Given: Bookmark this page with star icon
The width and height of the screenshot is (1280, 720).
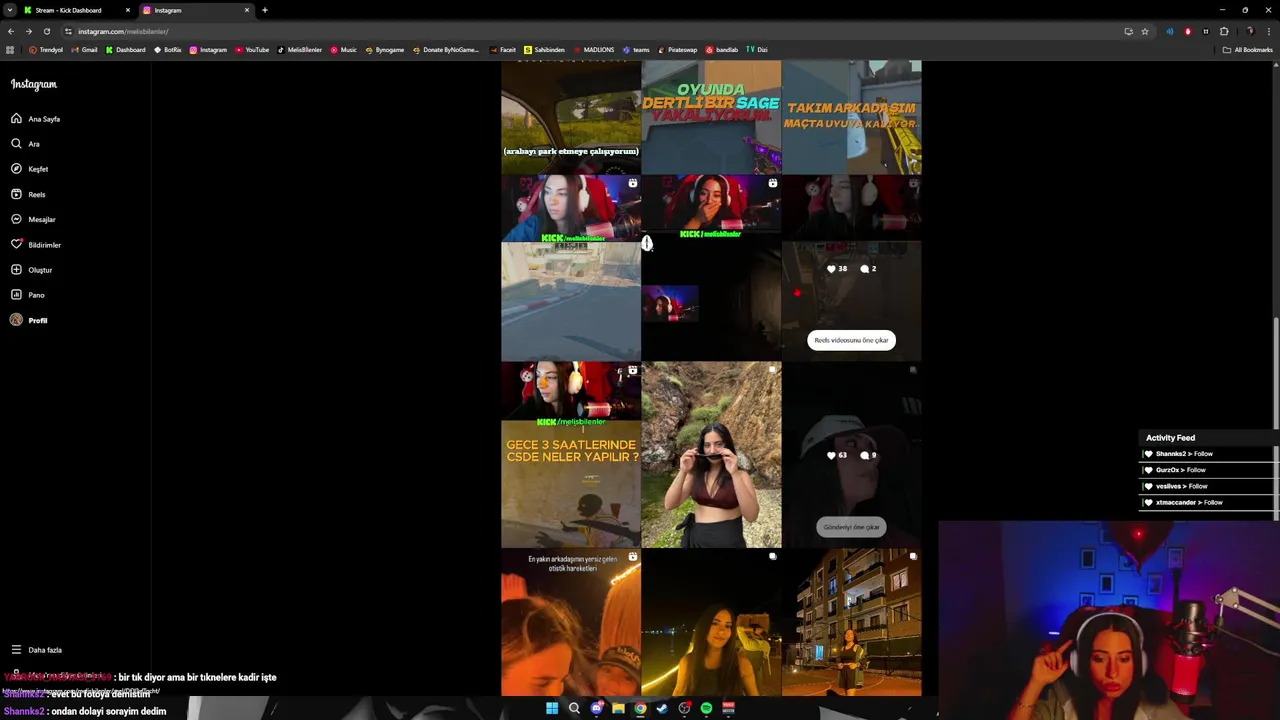Looking at the screenshot, I should pos(1145,31).
